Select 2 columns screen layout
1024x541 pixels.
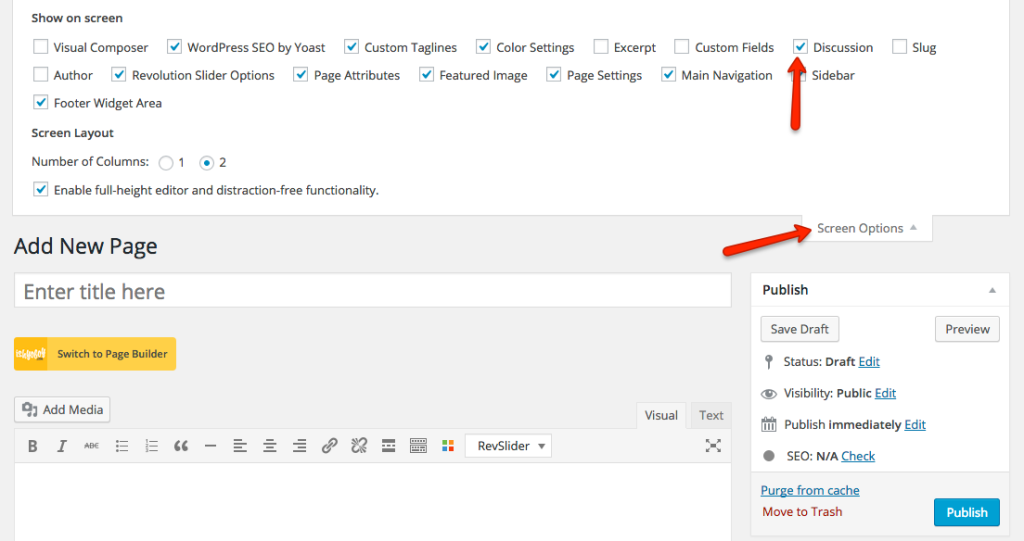(206, 163)
